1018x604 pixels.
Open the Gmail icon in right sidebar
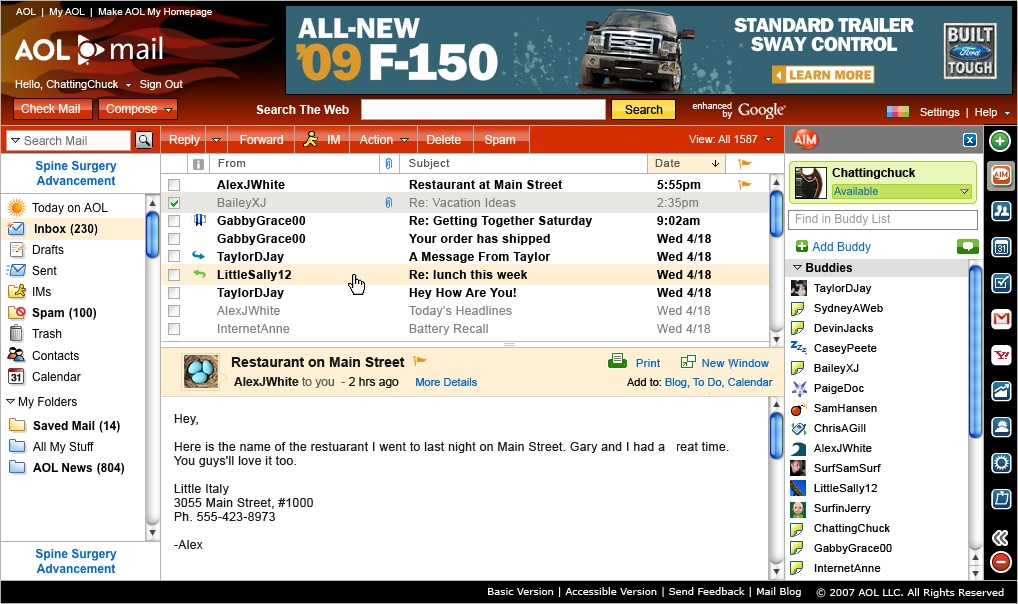pos(1001,318)
